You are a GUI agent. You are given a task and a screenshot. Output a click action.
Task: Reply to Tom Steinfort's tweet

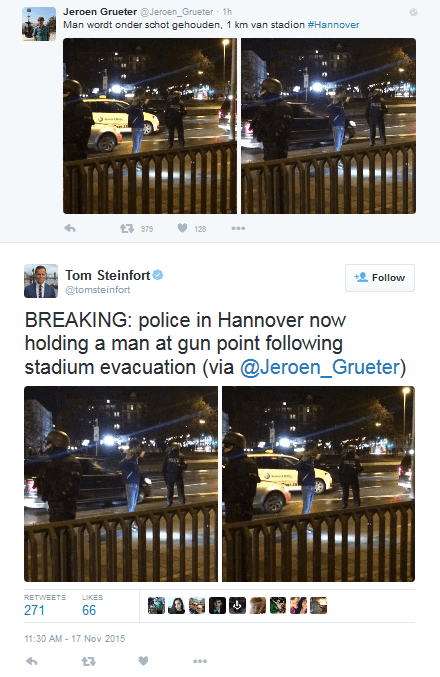(x=32, y=661)
